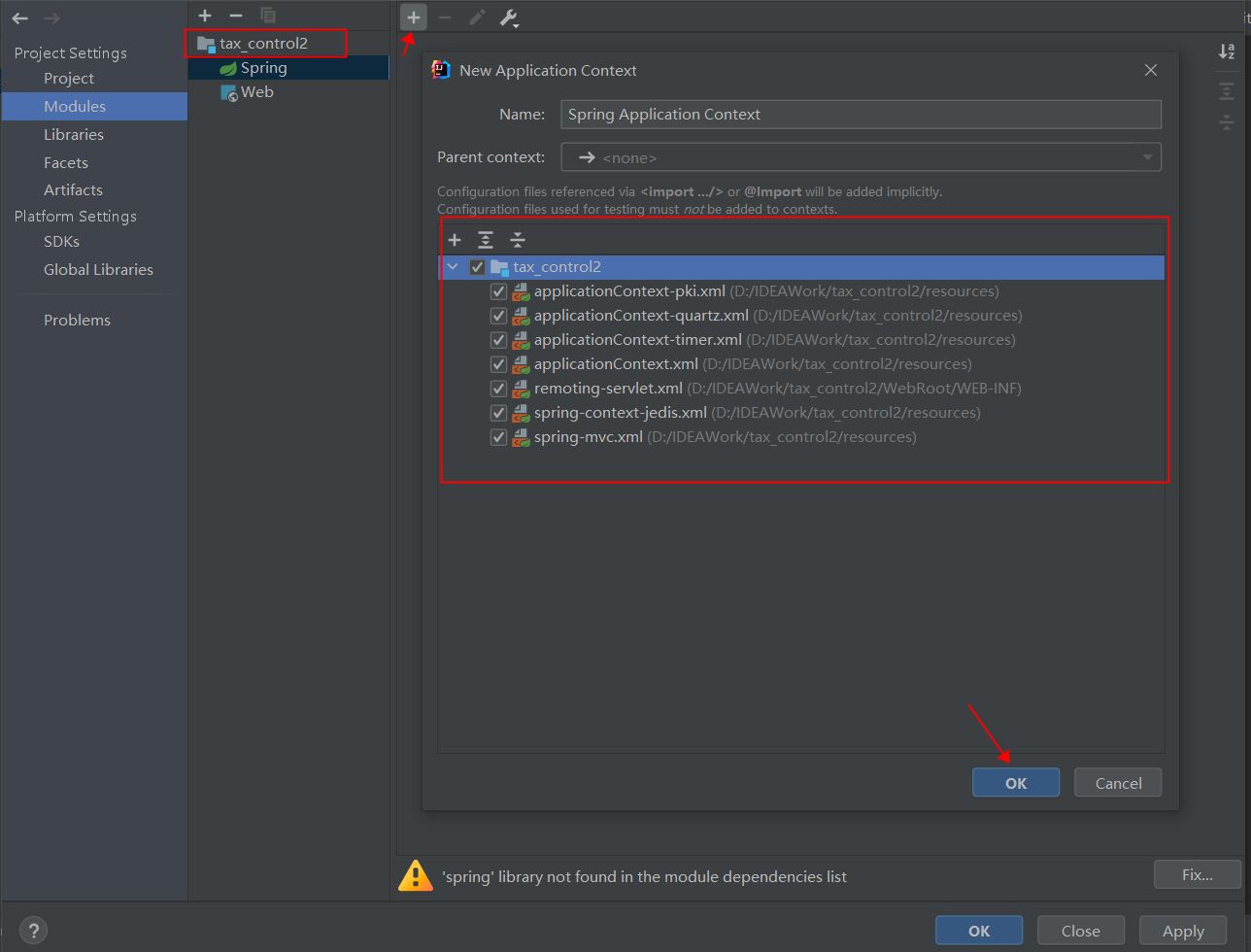Cancel the New Application Context dialog
Image resolution: width=1251 pixels, height=952 pixels.
click(1118, 783)
